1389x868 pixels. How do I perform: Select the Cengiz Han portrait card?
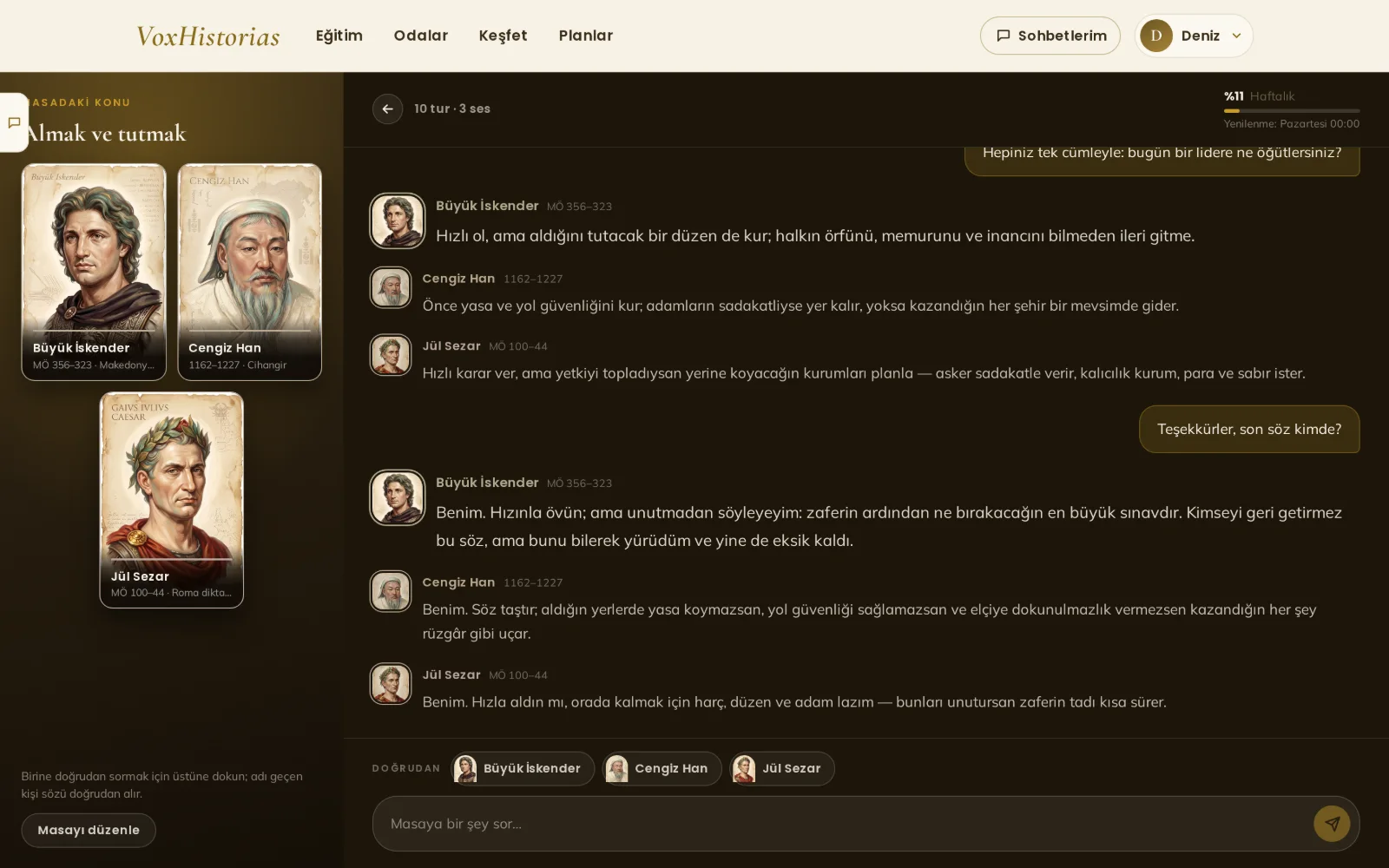250,272
